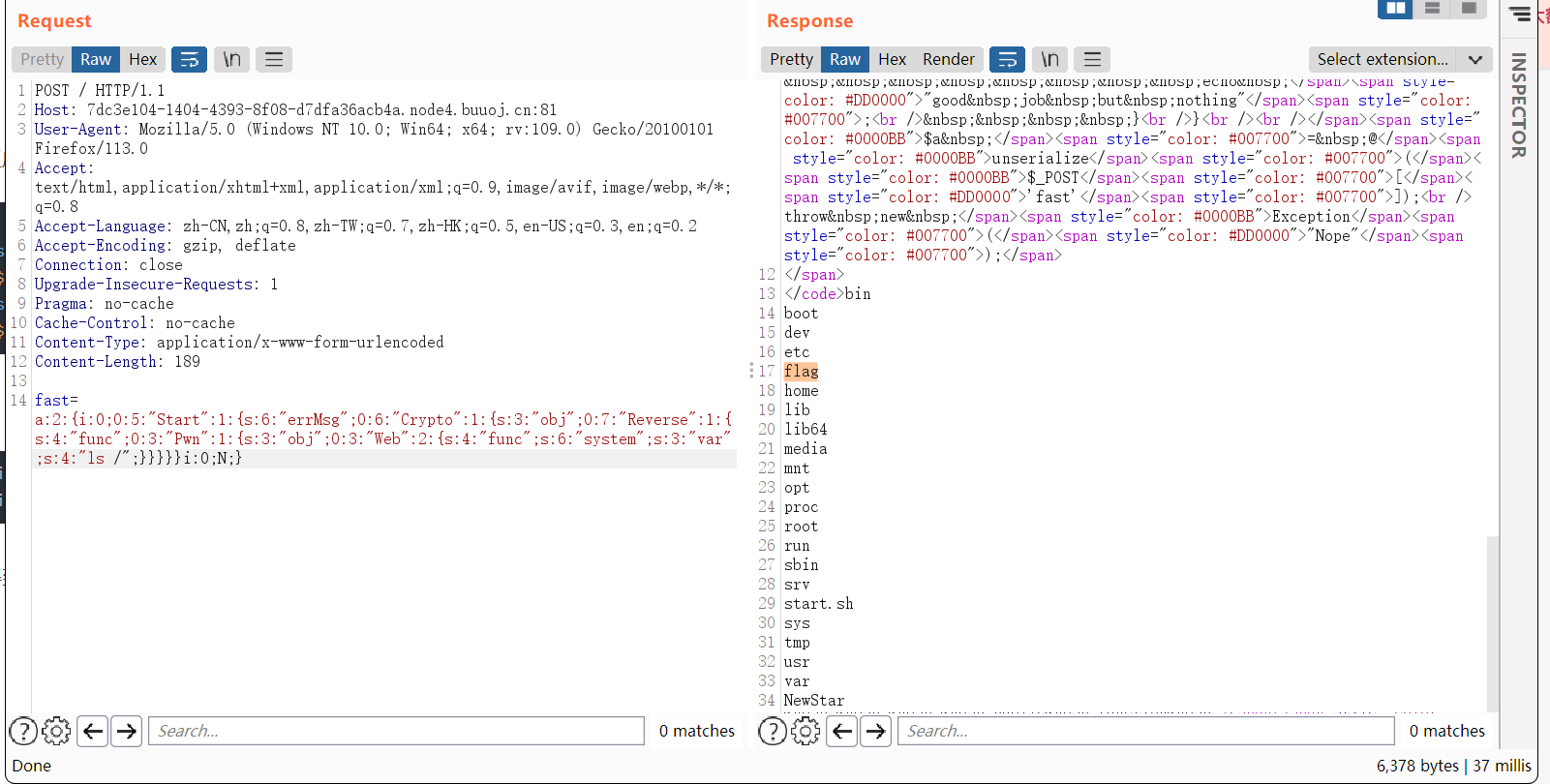Click '6,378 bytes | 37 millis' status text
1550x784 pixels.
click(1454, 766)
